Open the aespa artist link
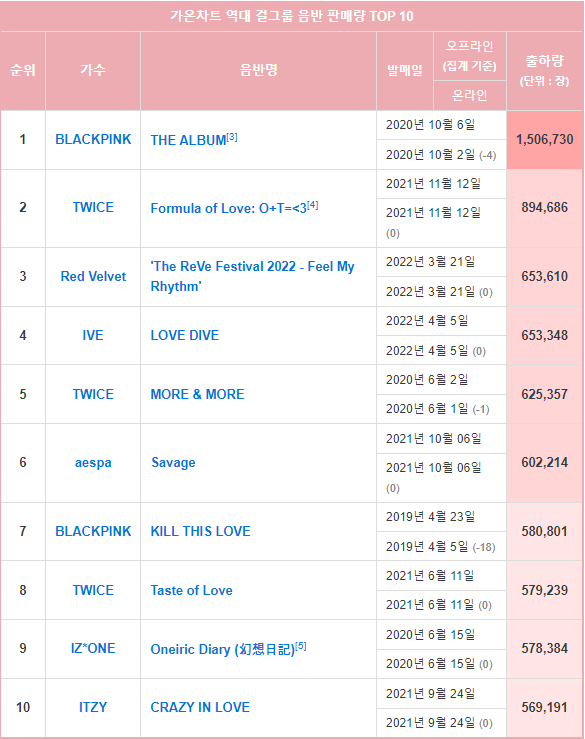This screenshot has height=739, width=585. [x=93, y=462]
